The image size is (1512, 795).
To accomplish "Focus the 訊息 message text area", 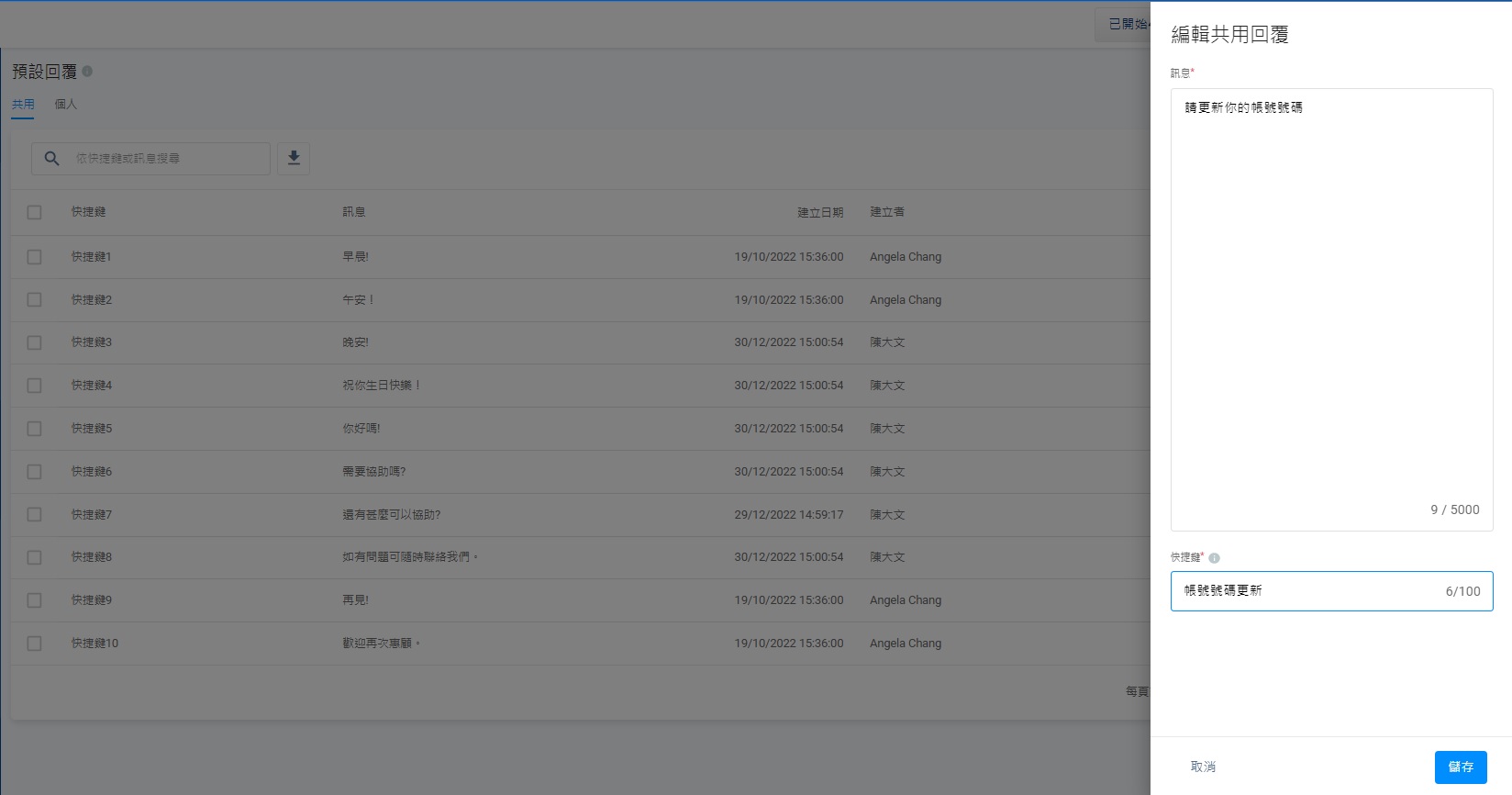I will [1331, 309].
